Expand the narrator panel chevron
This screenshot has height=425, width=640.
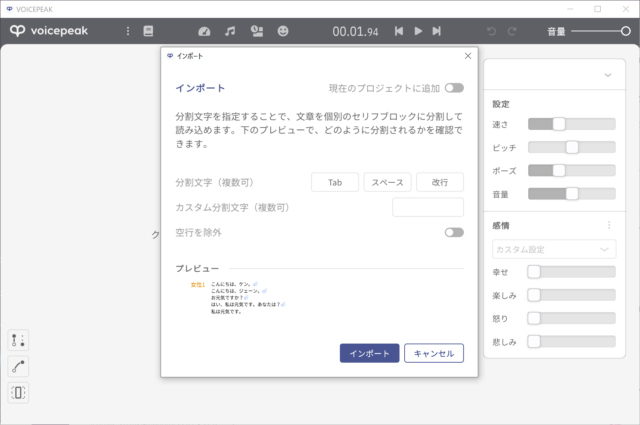(608, 75)
